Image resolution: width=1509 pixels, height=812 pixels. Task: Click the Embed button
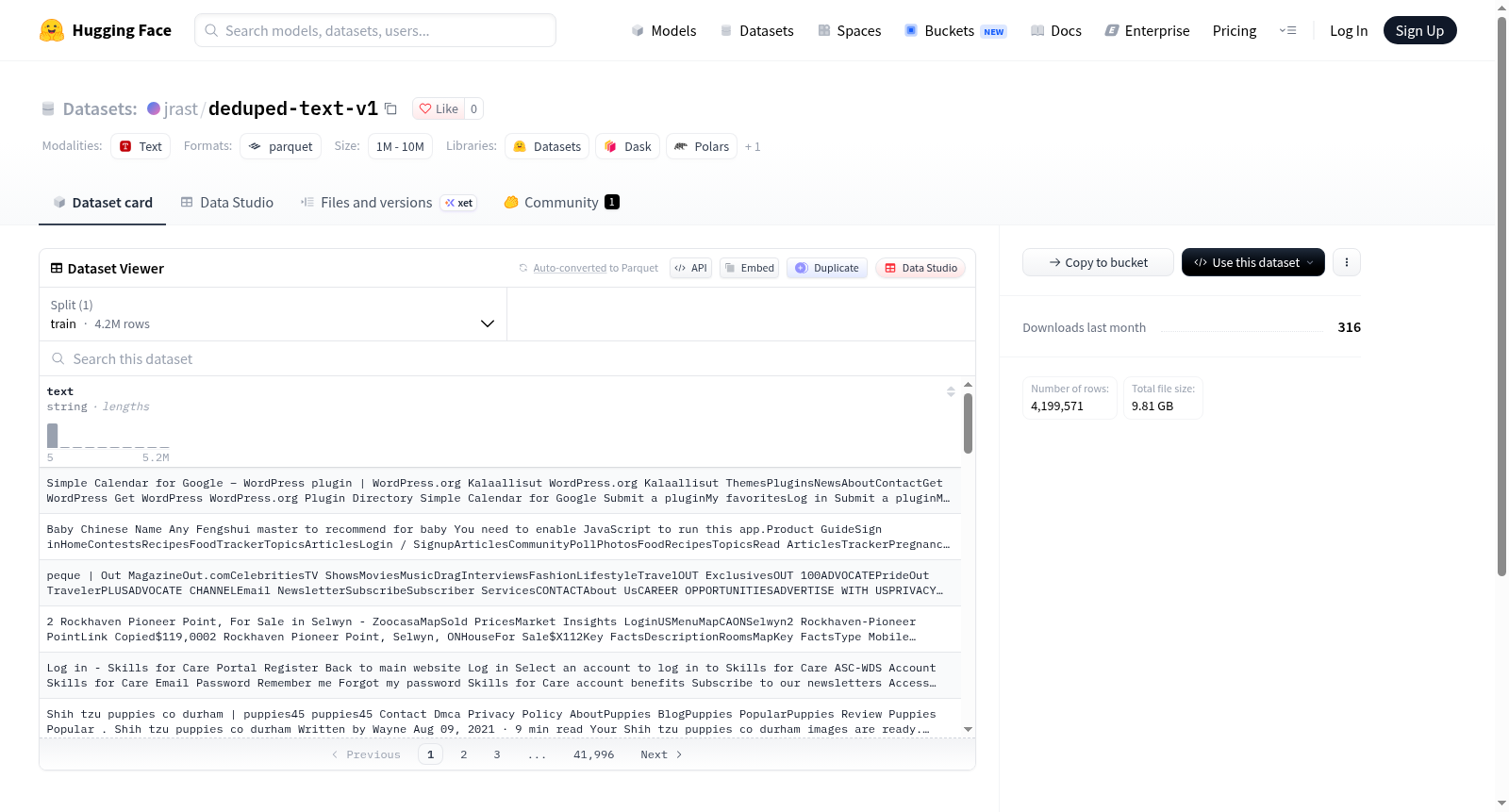coord(749,268)
